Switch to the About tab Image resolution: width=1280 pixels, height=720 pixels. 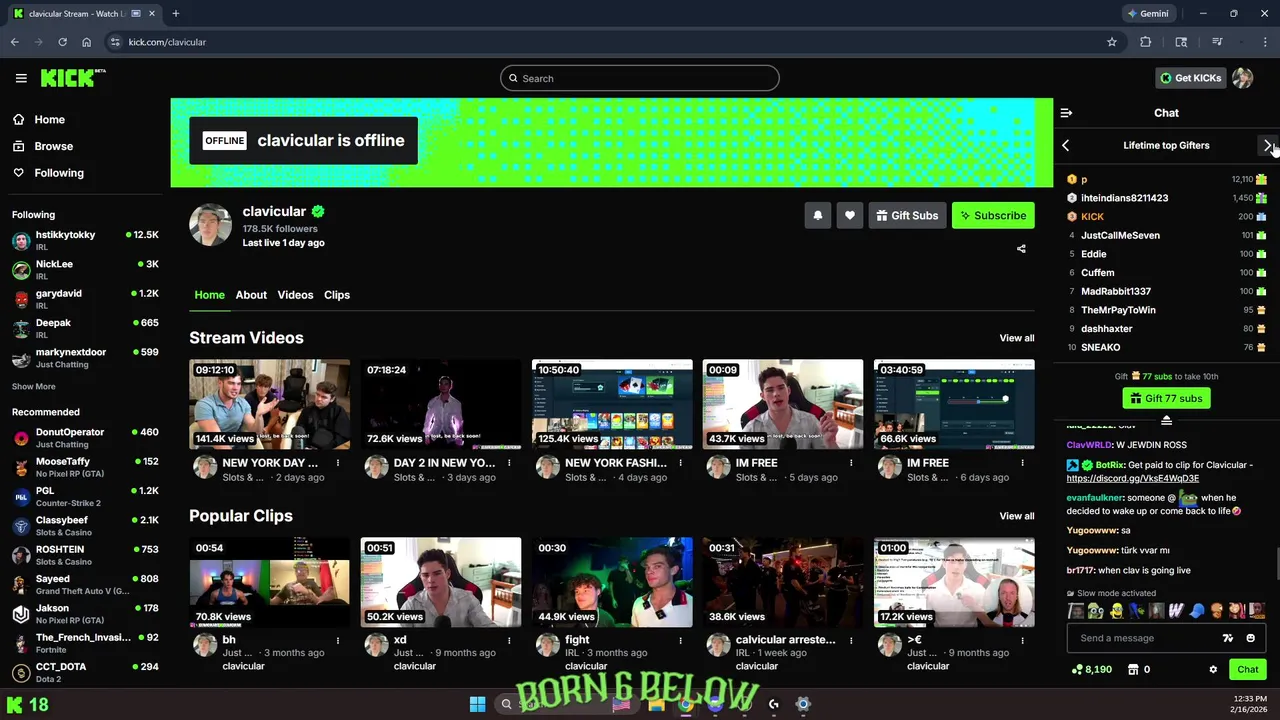(251, 295)
